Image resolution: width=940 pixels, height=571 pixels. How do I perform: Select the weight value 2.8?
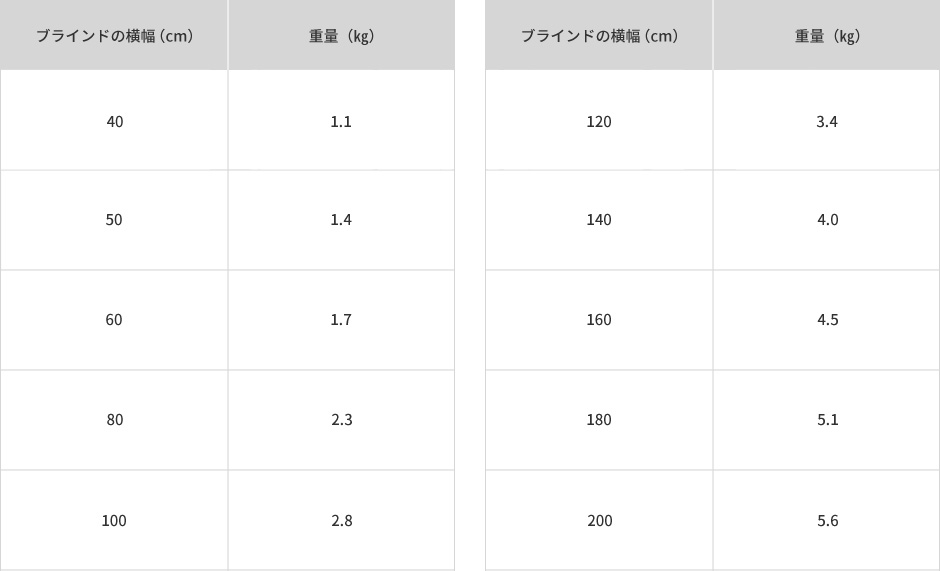(x=342, y=521)
